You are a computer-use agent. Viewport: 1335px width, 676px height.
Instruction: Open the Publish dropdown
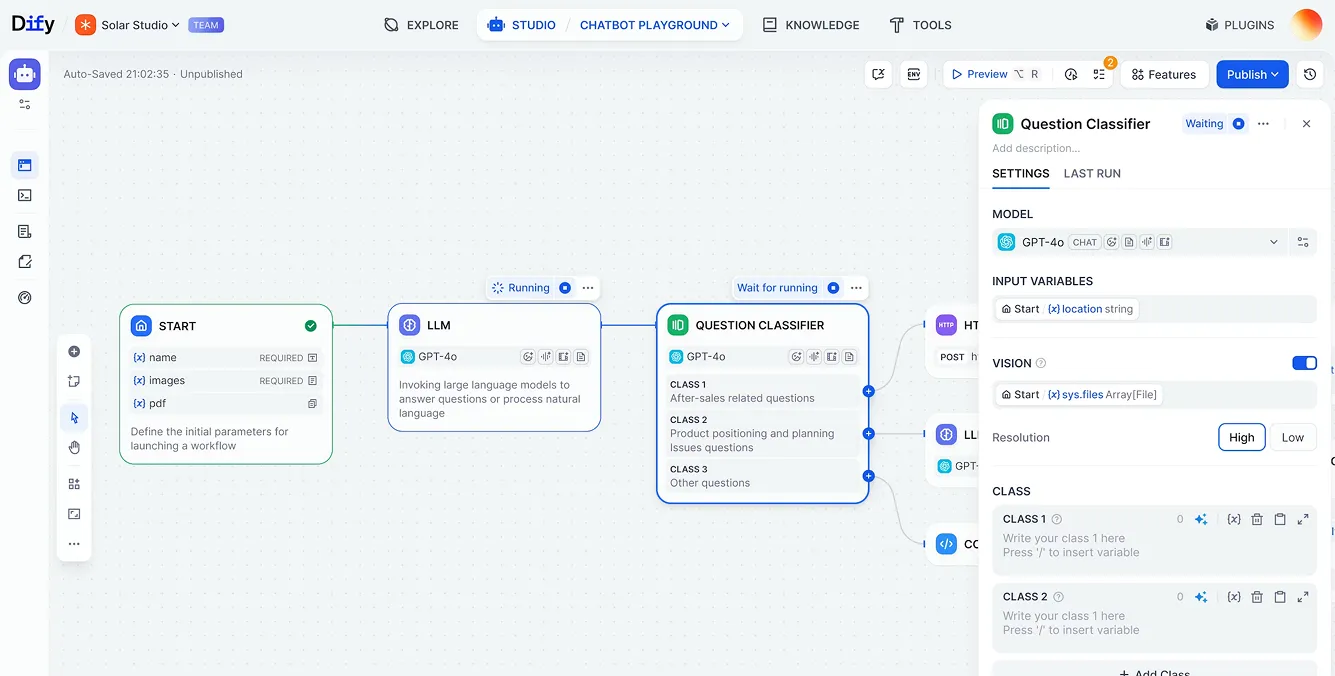tap(1252, 74)
